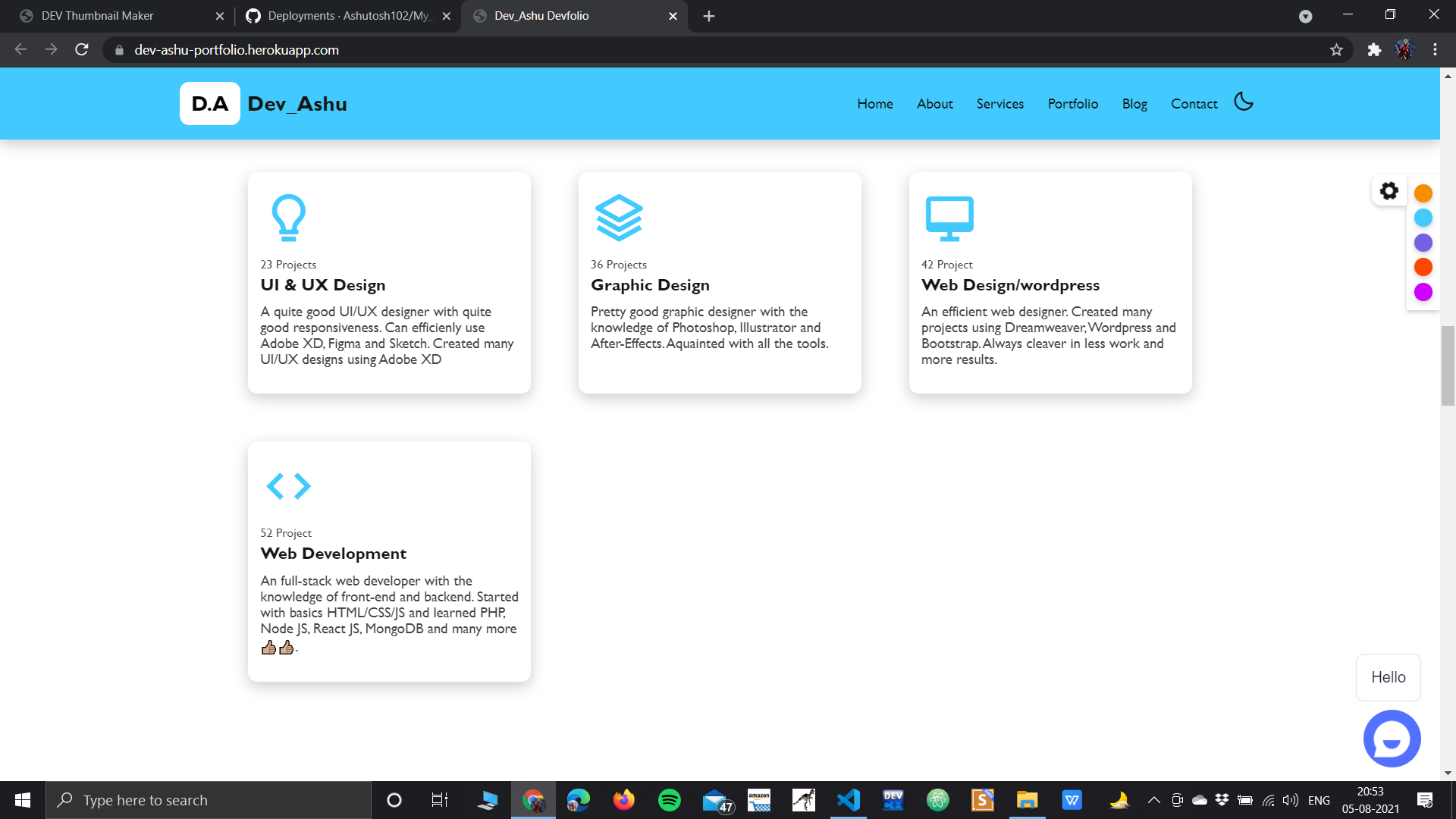Click the D.A logo badge
1456x819 pixels.
point(209,103)
